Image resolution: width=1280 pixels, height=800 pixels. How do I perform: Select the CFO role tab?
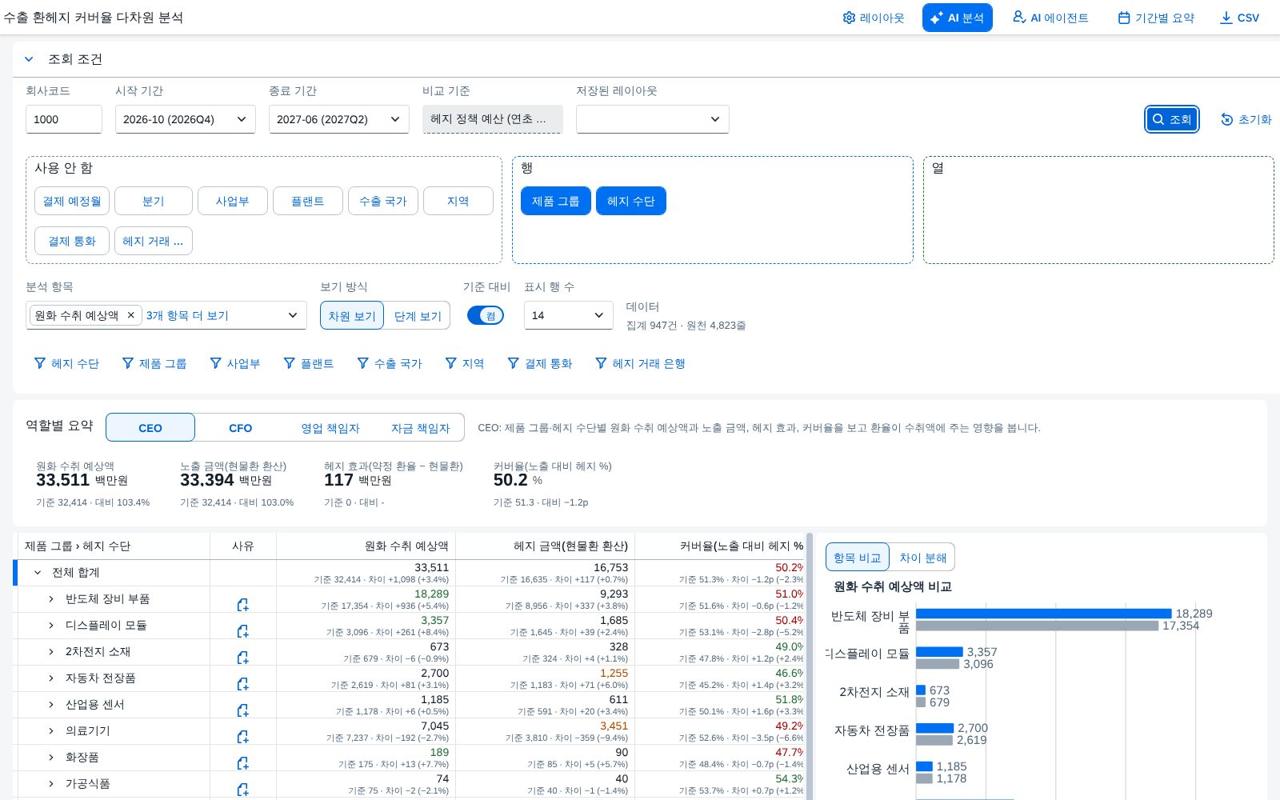pyautogui.click(x=240, y=427)
